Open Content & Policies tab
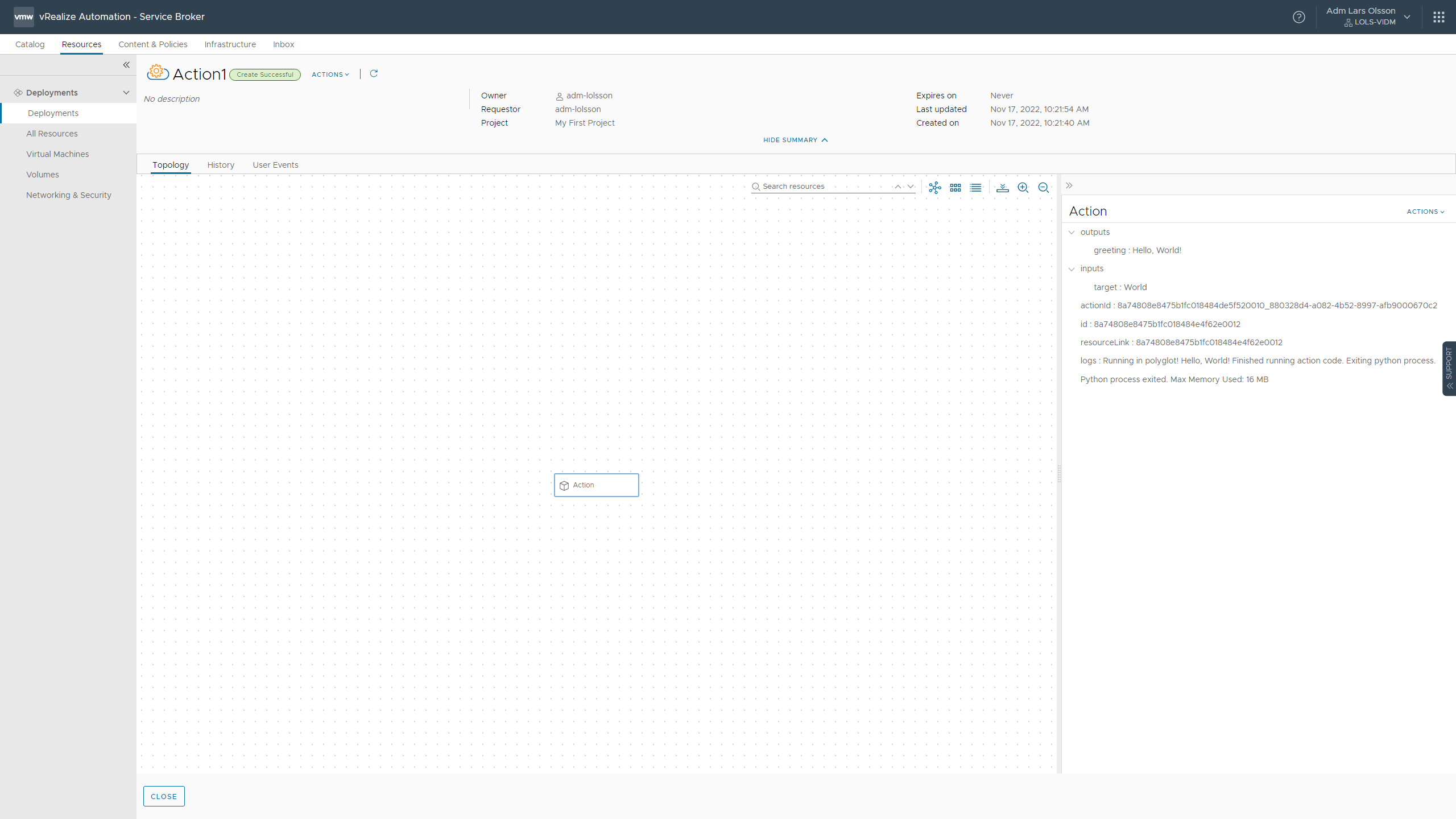 pyautogui.click(x=153, y=44)
